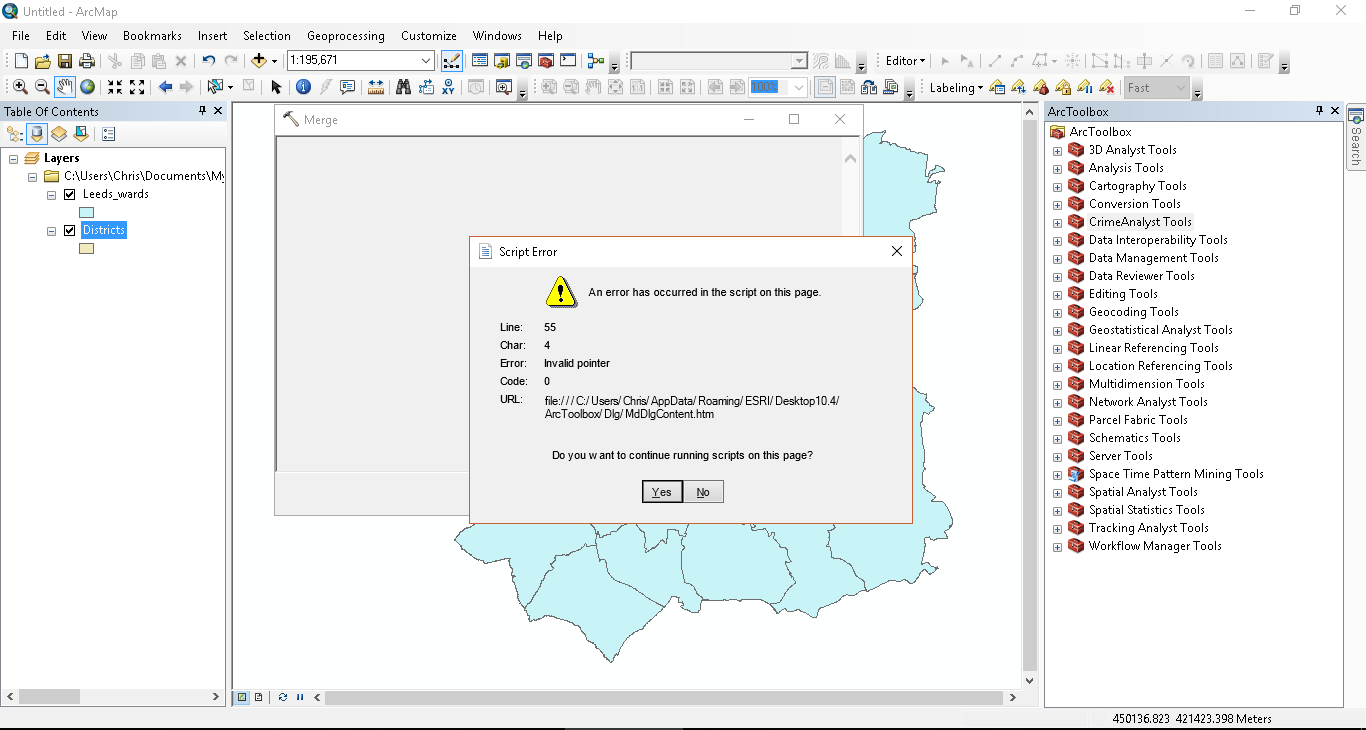Collapse the Districts layer legend
The width and height of the screenshot is (1366, 730).
pos(52,230)
